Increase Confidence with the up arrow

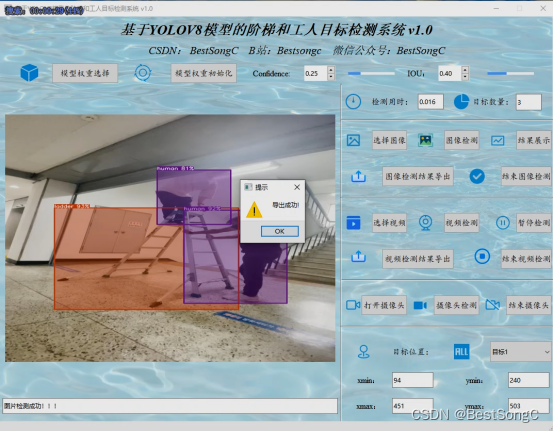click(331, 70)
